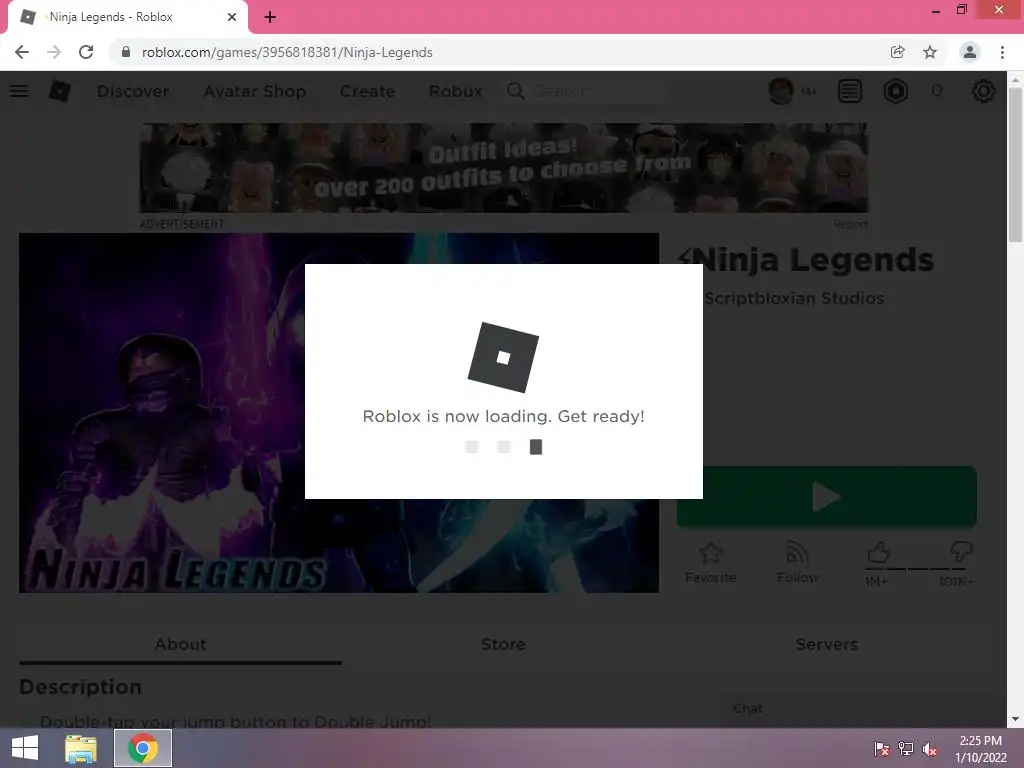1024x768 pixels.
Task: Open File Explorer from the taskbar
Action: point(81,748)
